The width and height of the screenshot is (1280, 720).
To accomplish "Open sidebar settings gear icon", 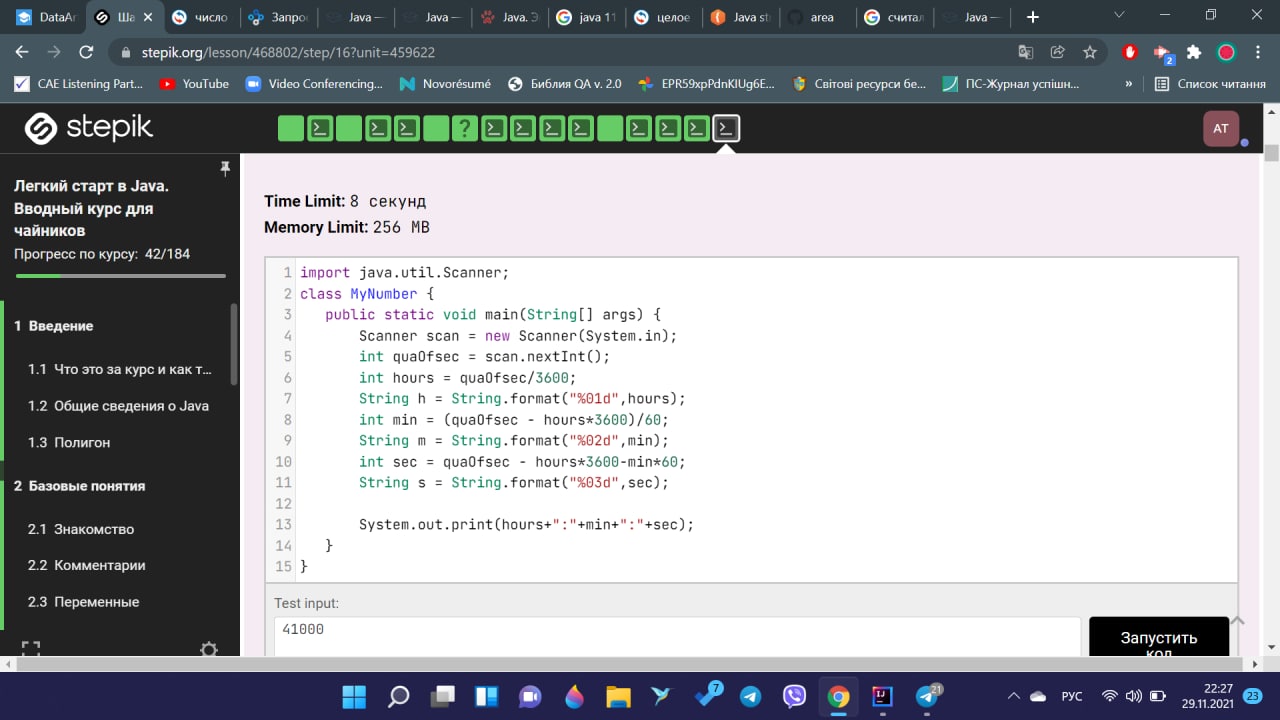I will click(x=209, y=649).
